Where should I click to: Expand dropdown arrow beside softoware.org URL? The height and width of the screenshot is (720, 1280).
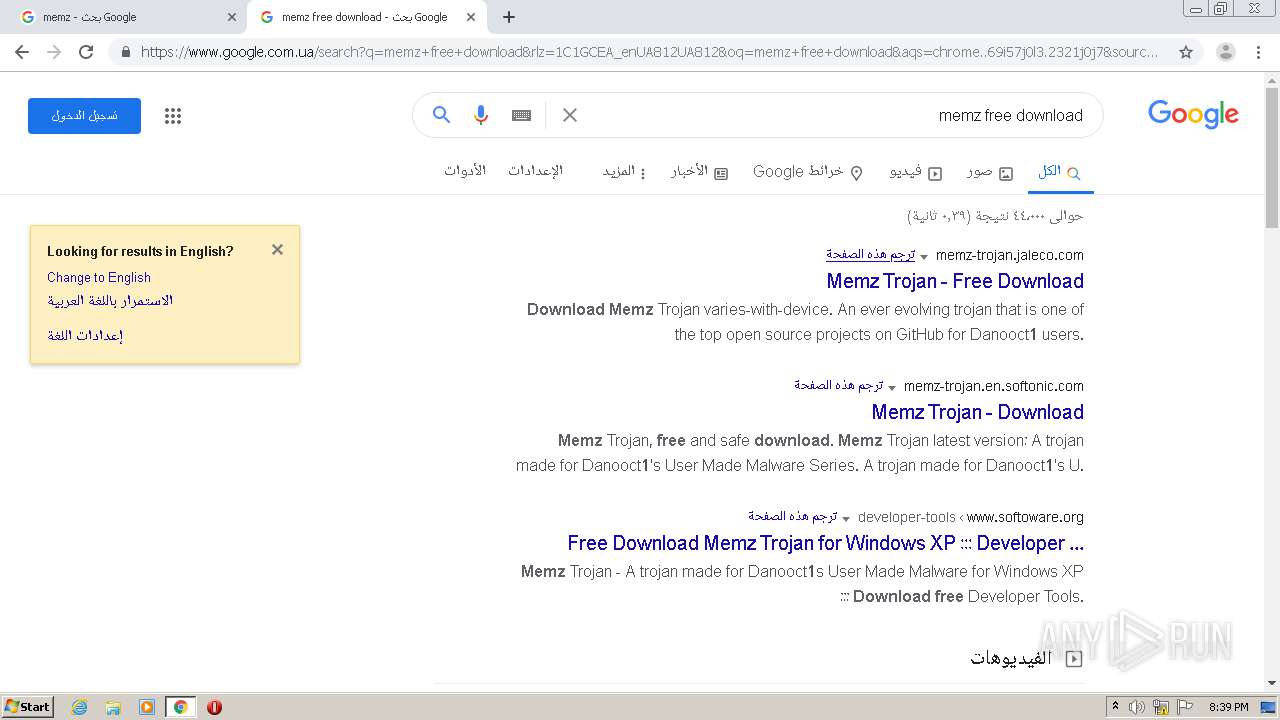tap(846, 518)
